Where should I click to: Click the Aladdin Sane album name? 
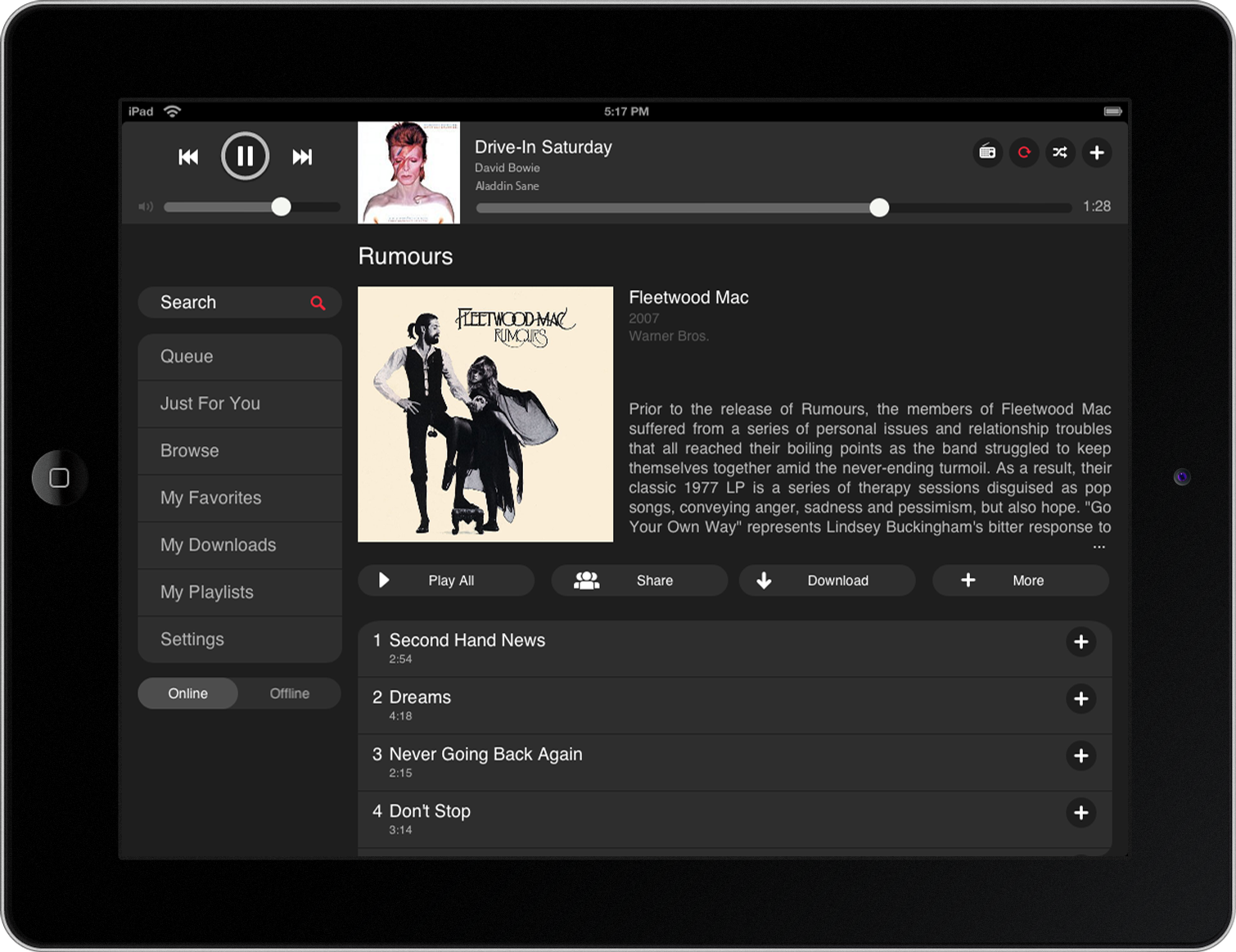tap(507, 186)
